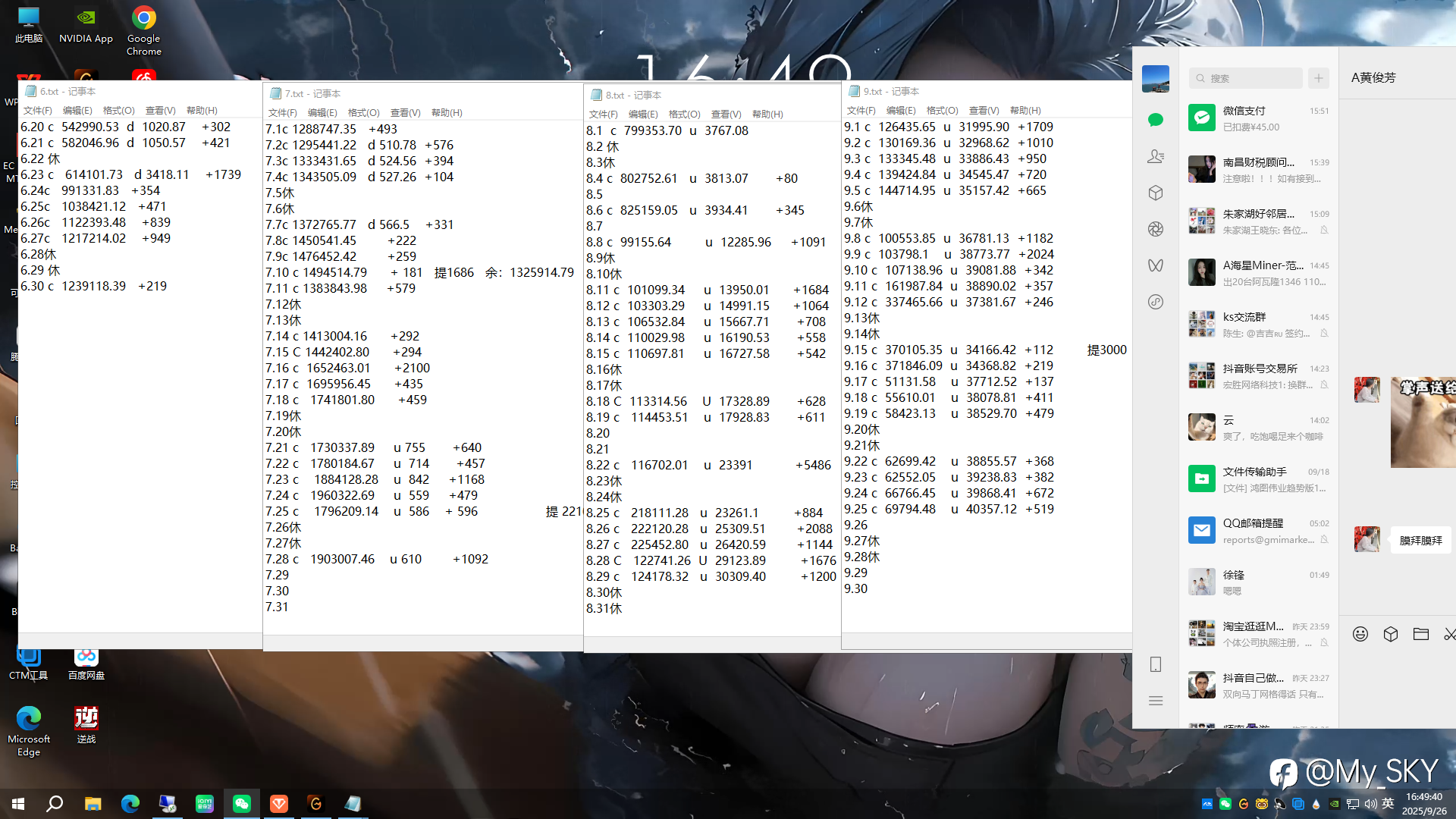Expand 编辑(E) menu in 9.txt Notepad
Viewport: 1456px width, 819px height.
(x=901, y=111)
